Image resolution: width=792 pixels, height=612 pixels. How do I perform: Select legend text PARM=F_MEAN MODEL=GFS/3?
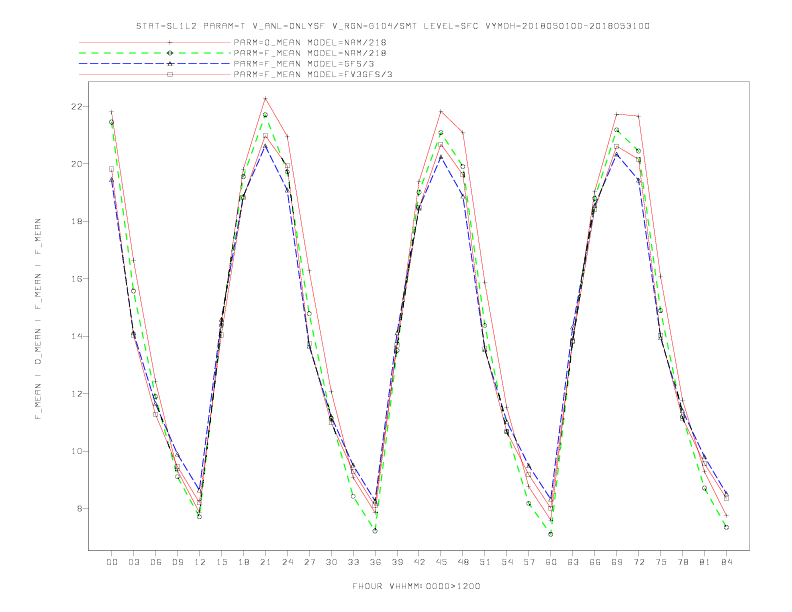click(x=304, y=64)
